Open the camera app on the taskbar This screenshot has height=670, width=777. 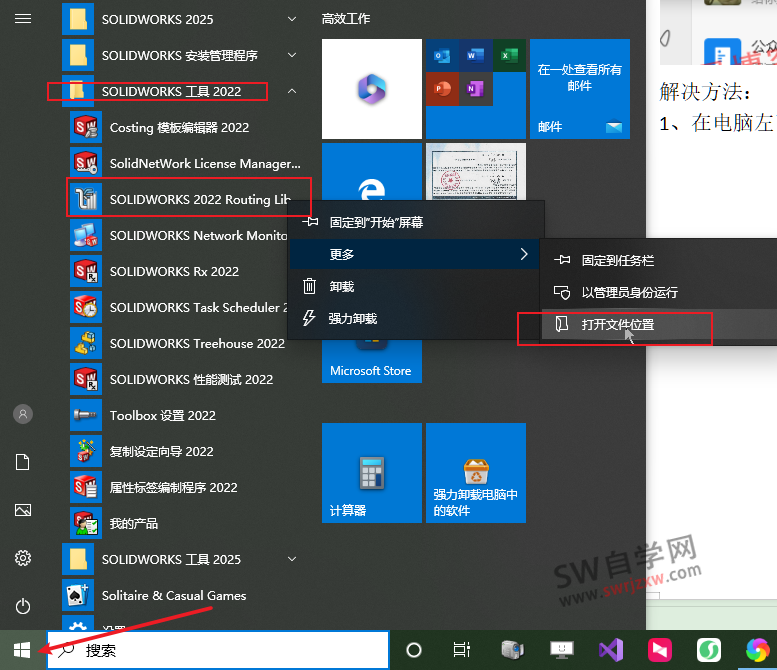click(x=512, y=650)
